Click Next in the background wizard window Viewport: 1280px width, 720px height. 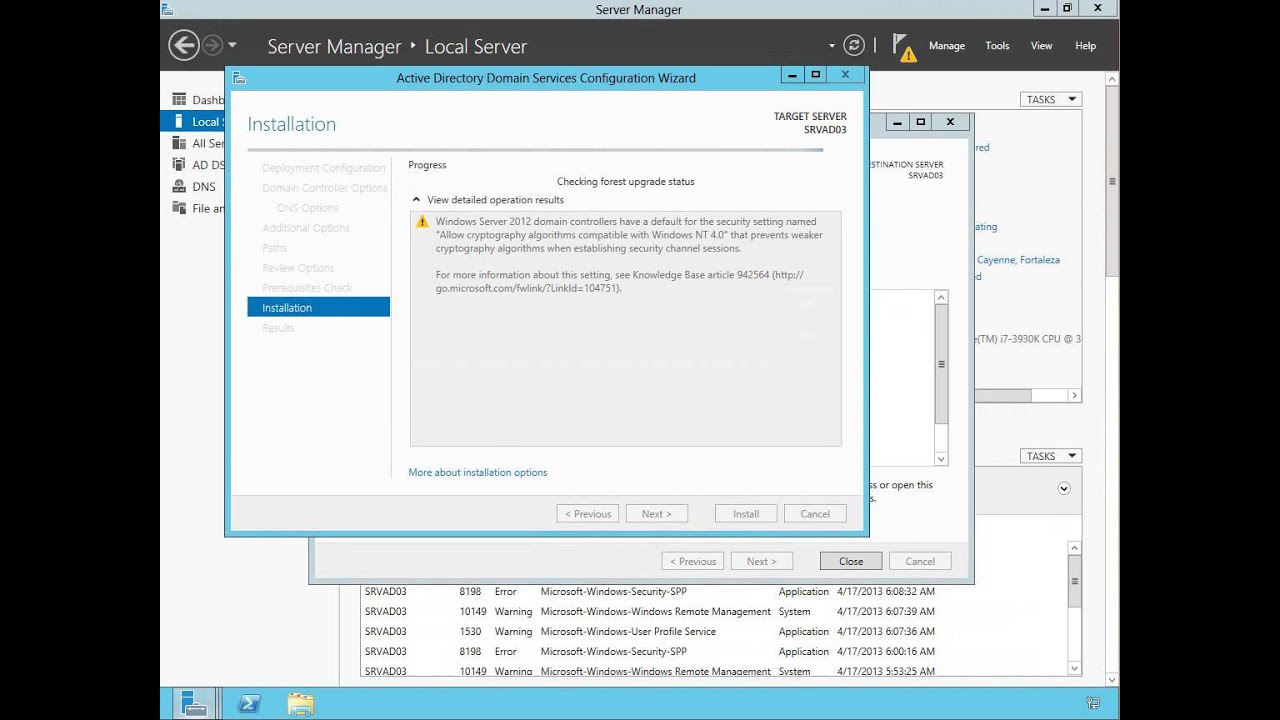tap(762, 562)
